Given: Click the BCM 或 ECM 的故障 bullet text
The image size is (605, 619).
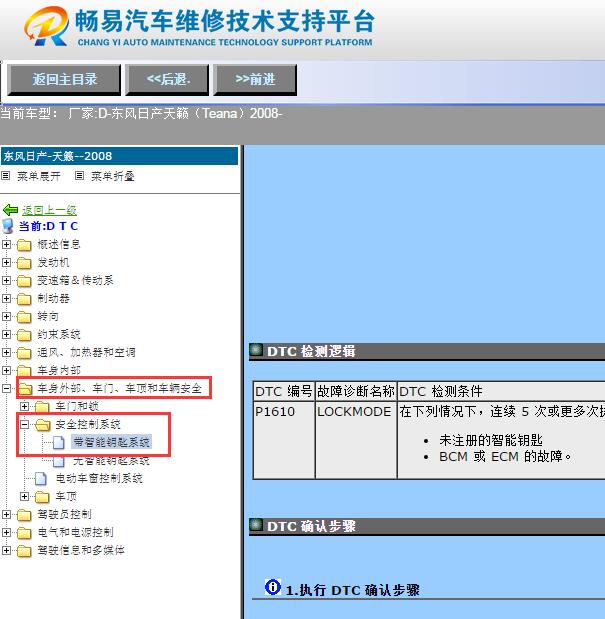Looking at the screenshot, I should pyautogui.click(x=505, y=457).
